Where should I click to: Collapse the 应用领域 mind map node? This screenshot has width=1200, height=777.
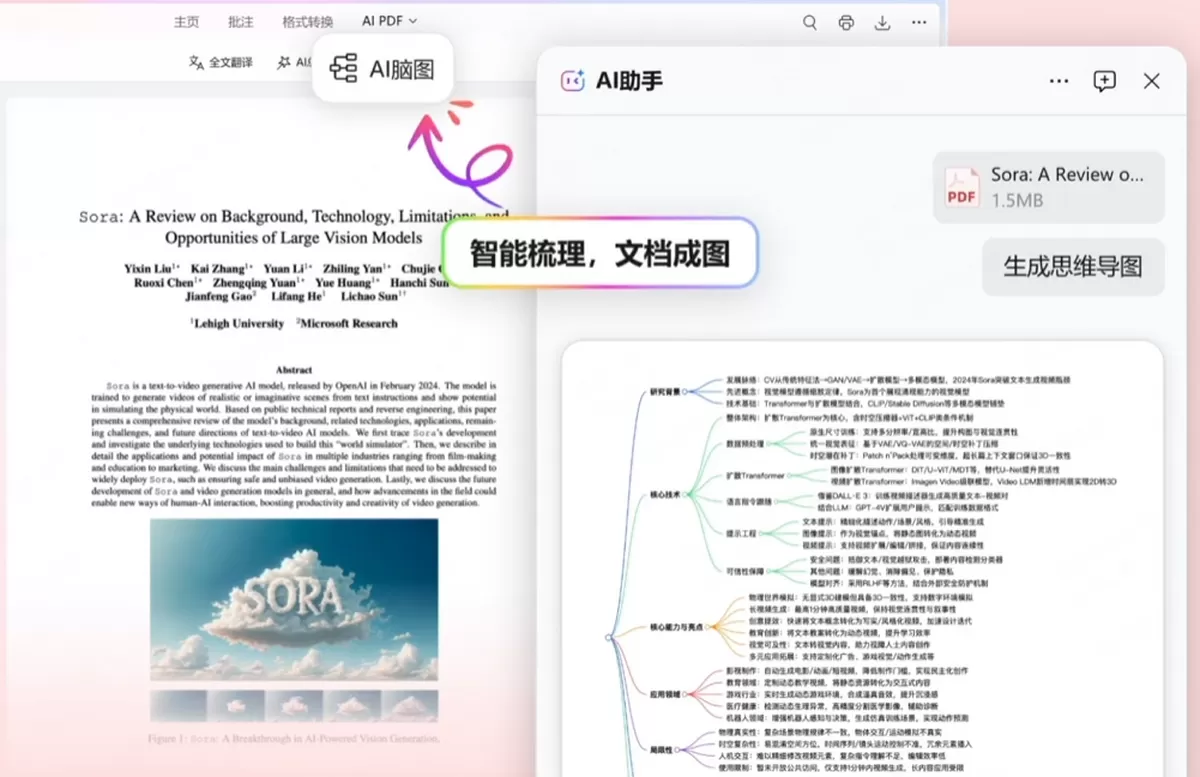(x=685, y=692)
